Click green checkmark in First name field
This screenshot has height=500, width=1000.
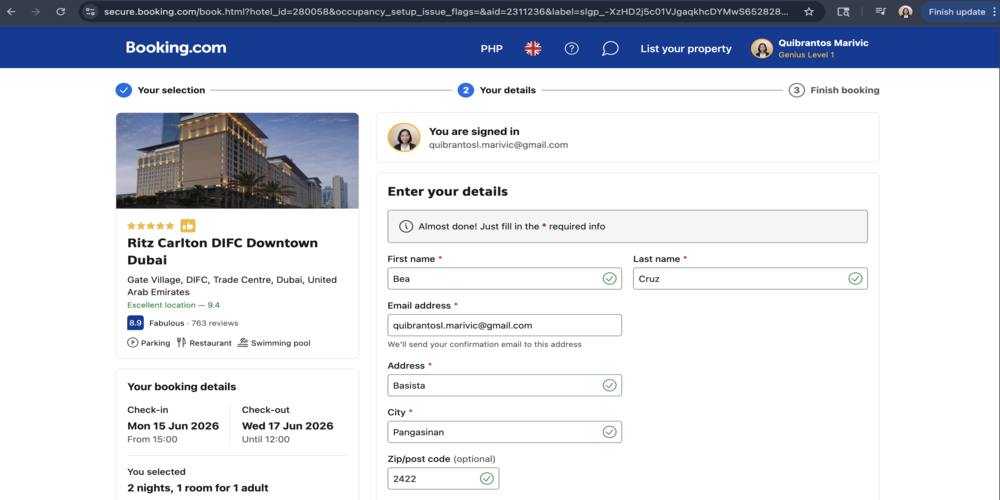click(610, 279)
